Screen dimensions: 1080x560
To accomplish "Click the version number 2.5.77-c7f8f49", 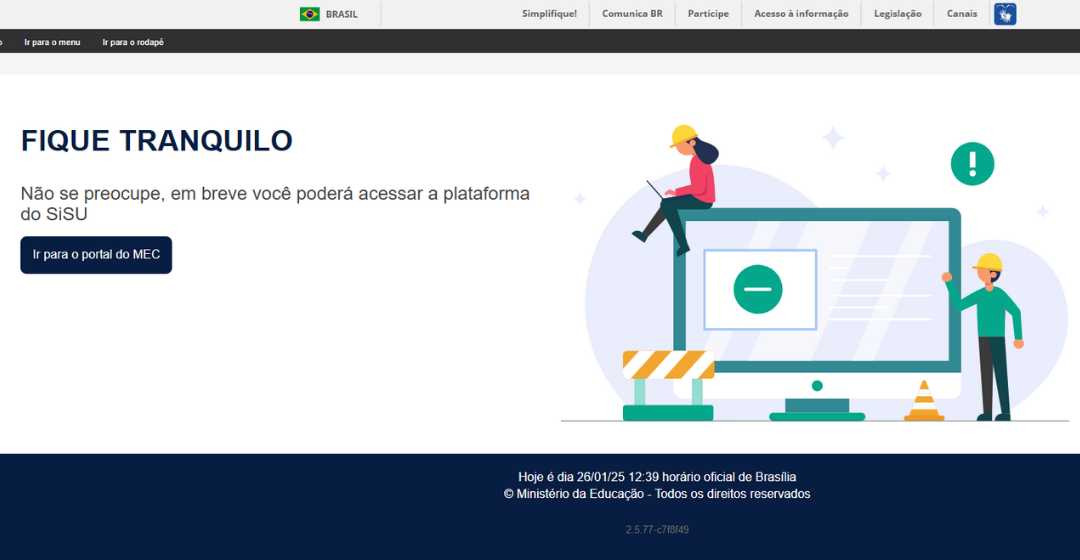I will (657, 530).
